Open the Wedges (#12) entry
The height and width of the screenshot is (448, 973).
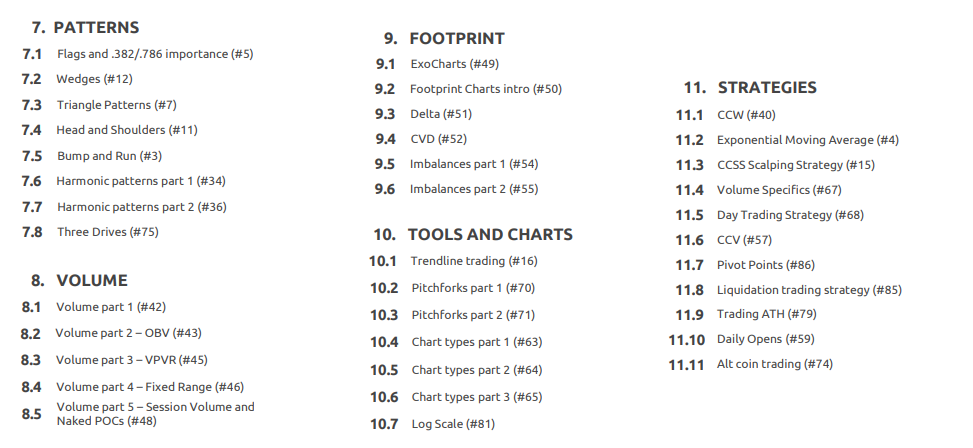pos(94,79)
